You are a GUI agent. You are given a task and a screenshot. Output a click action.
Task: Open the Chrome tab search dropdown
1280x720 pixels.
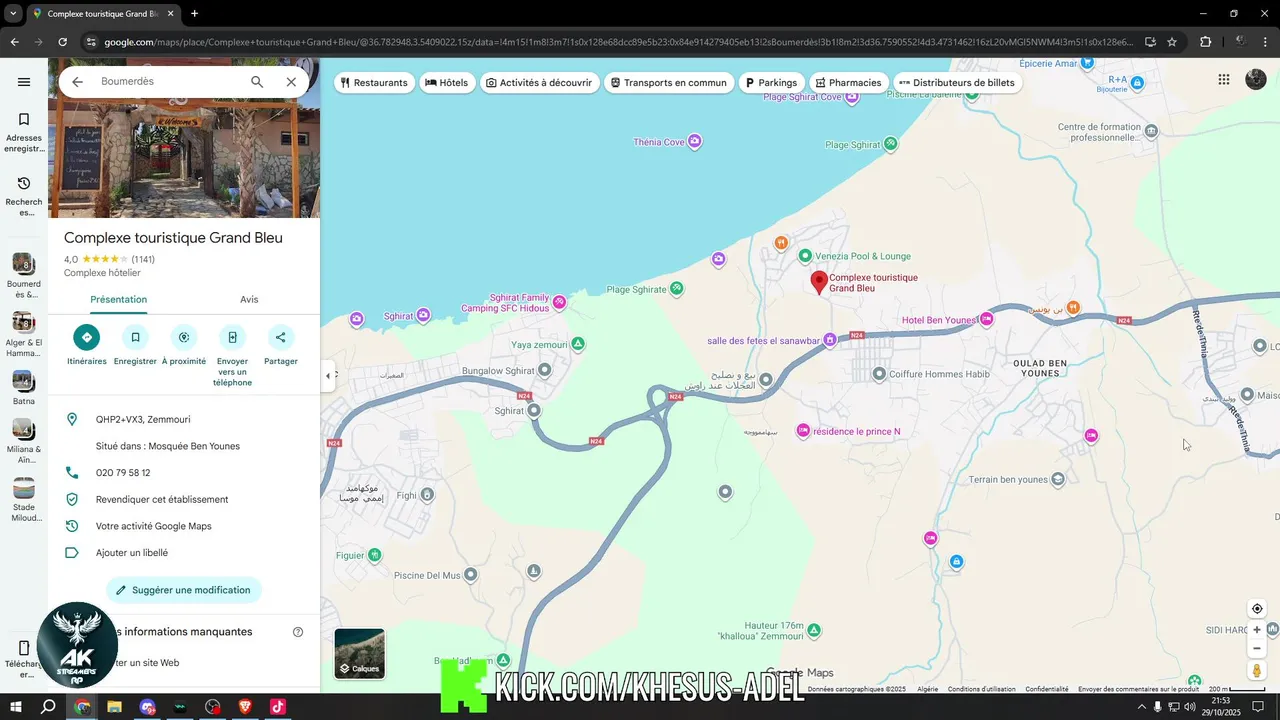point(13,14)
